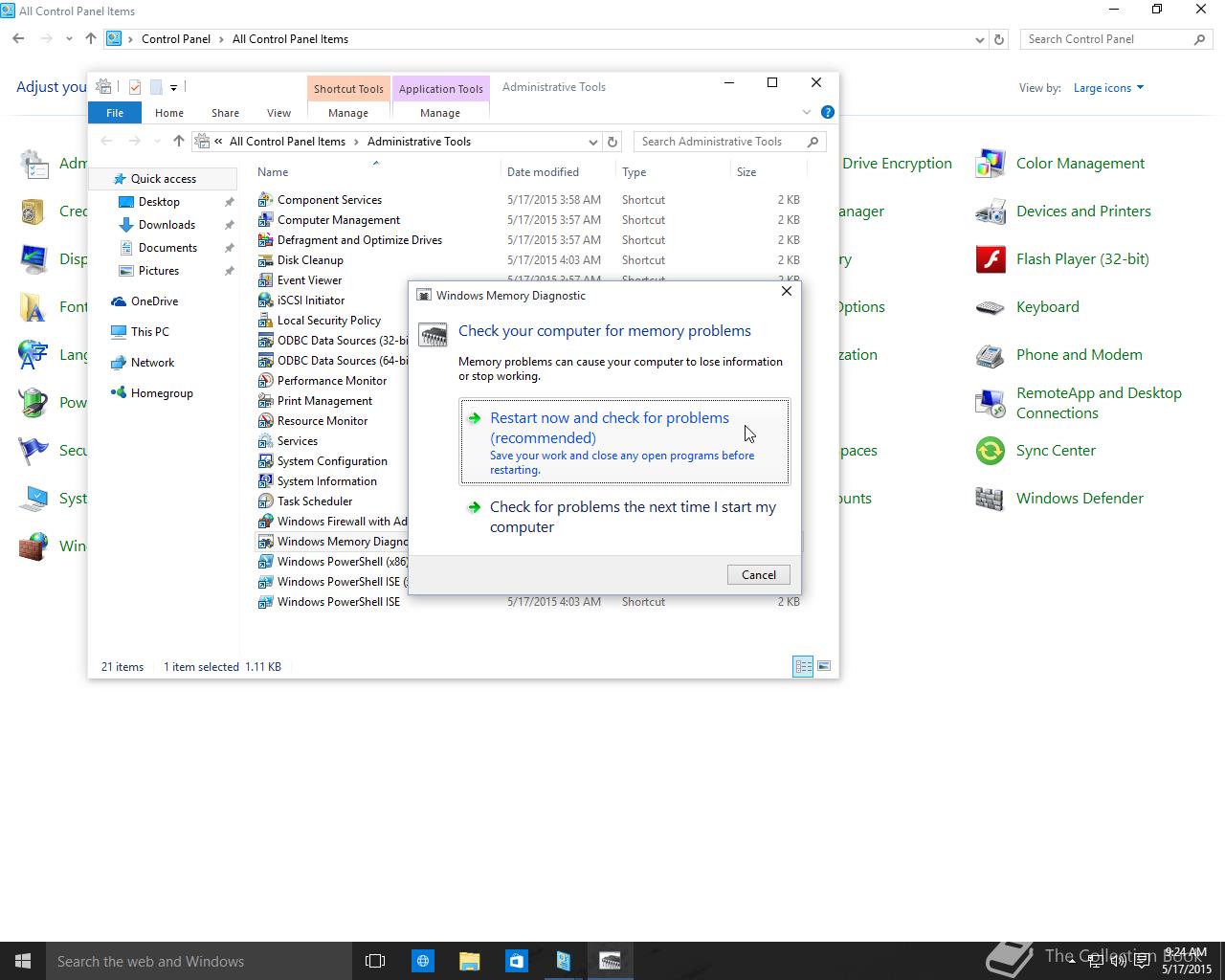
Task: Open the taskbar clock showing 5/17/2015
Action: click(x=1187, y=961)
